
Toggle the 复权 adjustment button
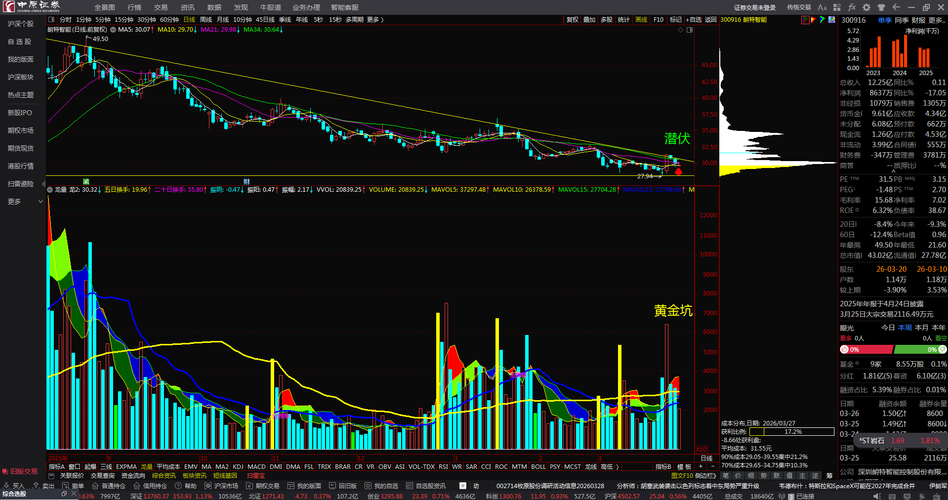[572, 20]
